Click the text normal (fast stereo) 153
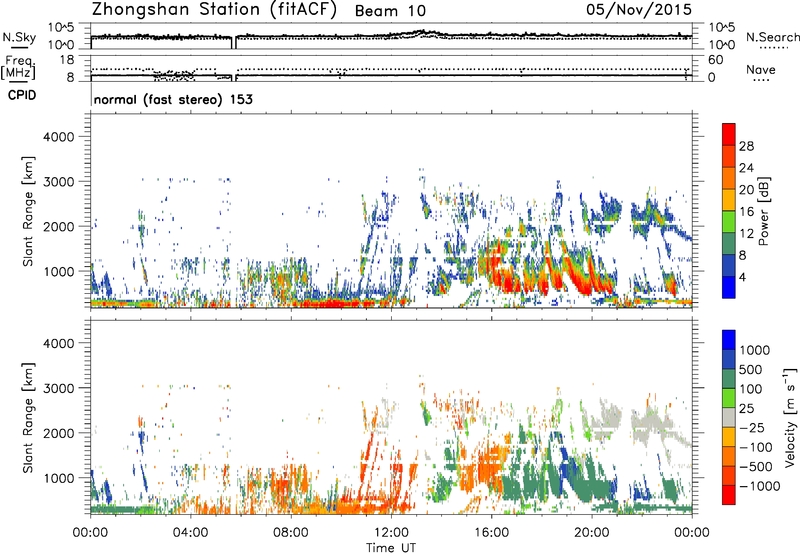This screenshot has width=800, height=554. coord(173,99)
